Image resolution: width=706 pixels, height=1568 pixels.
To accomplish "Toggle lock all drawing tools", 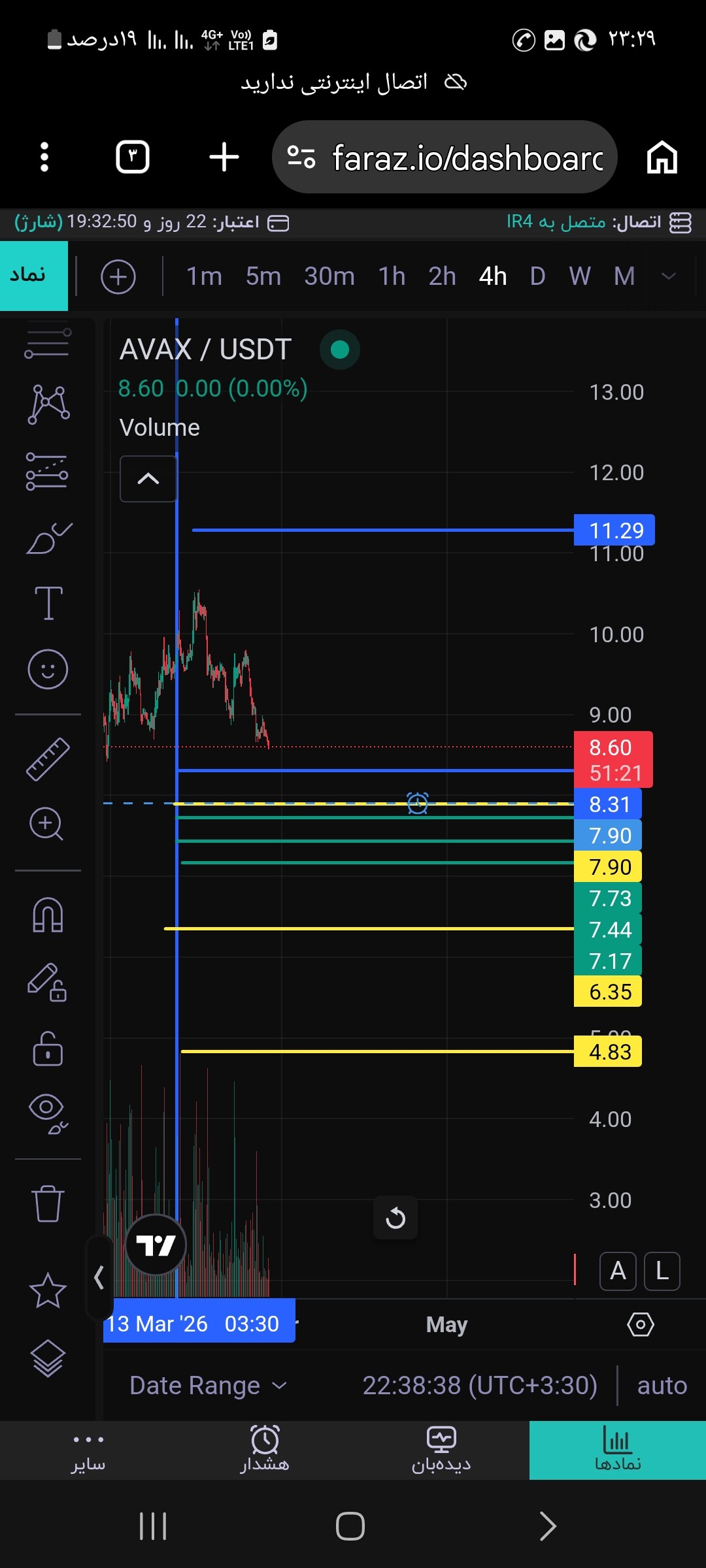I will (48, 1049).
